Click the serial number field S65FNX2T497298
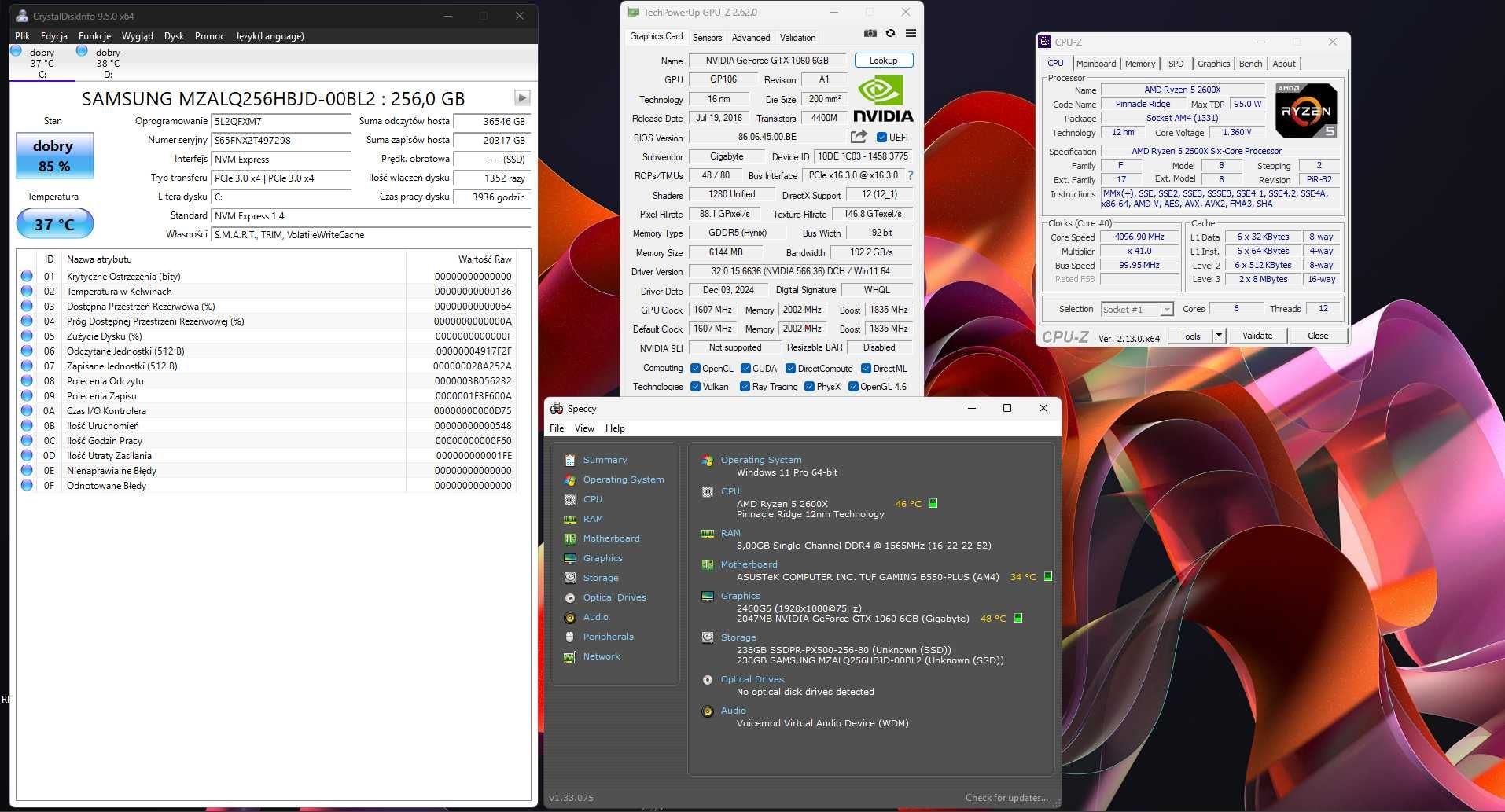1505x812 pixels. pyautogui.click(x=281, y=140)
